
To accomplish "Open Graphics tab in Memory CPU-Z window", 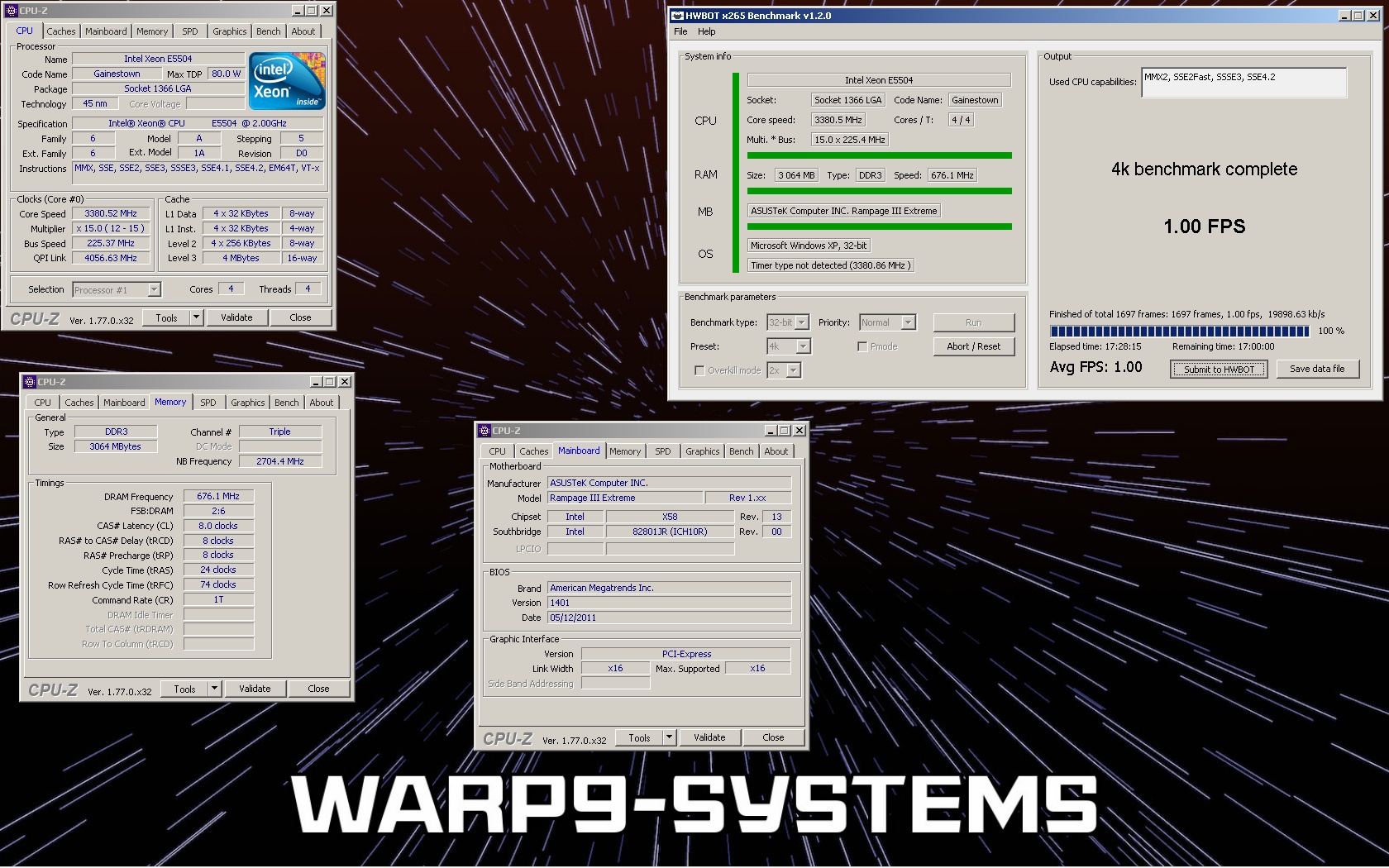I will click(248, 403).
